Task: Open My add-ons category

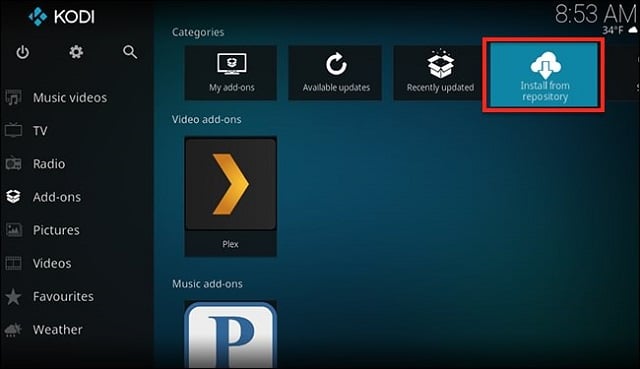Action: (231, 73)
